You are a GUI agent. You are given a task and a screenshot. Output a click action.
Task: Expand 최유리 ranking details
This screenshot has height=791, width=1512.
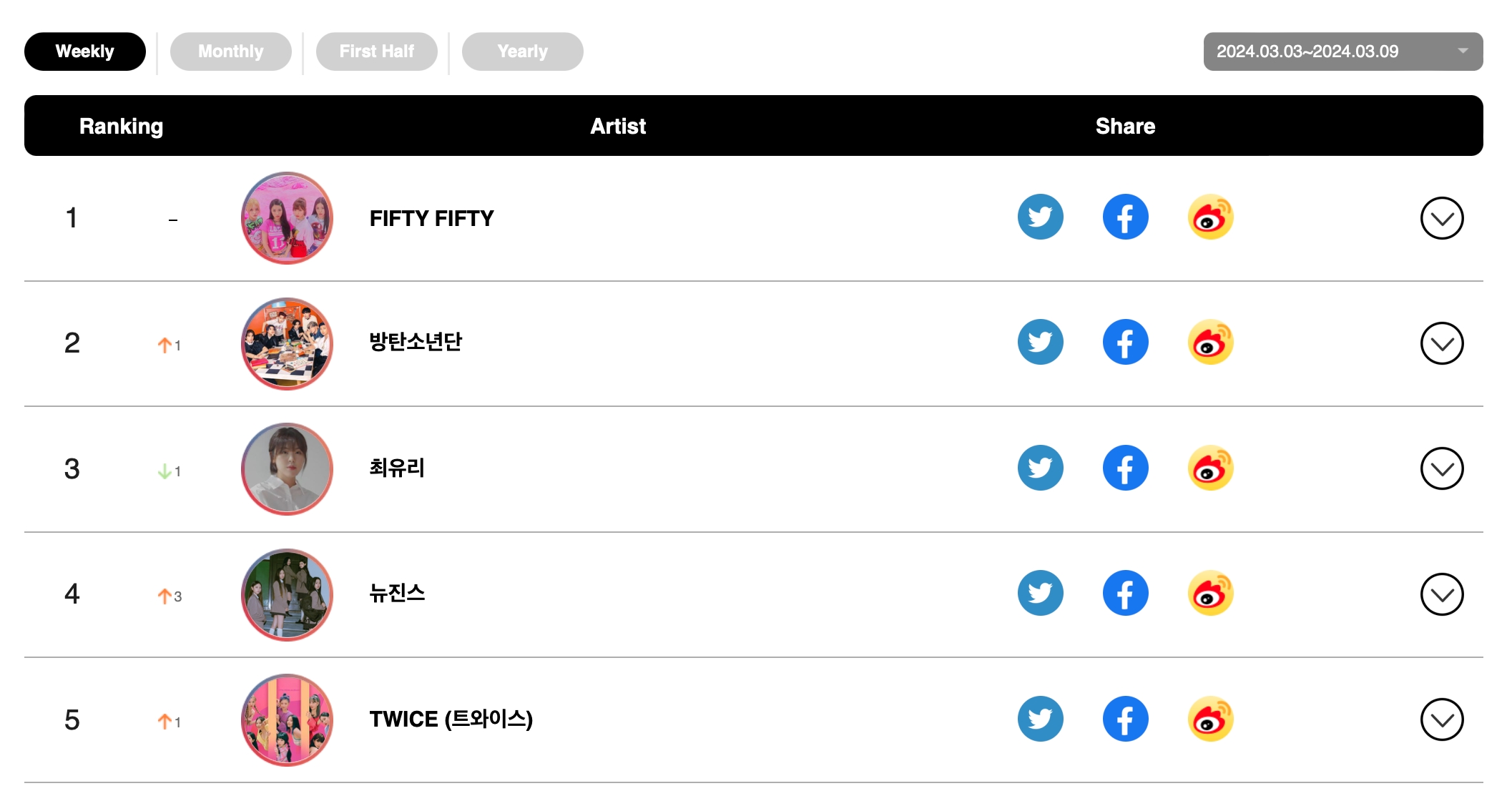click(1441, 469)
